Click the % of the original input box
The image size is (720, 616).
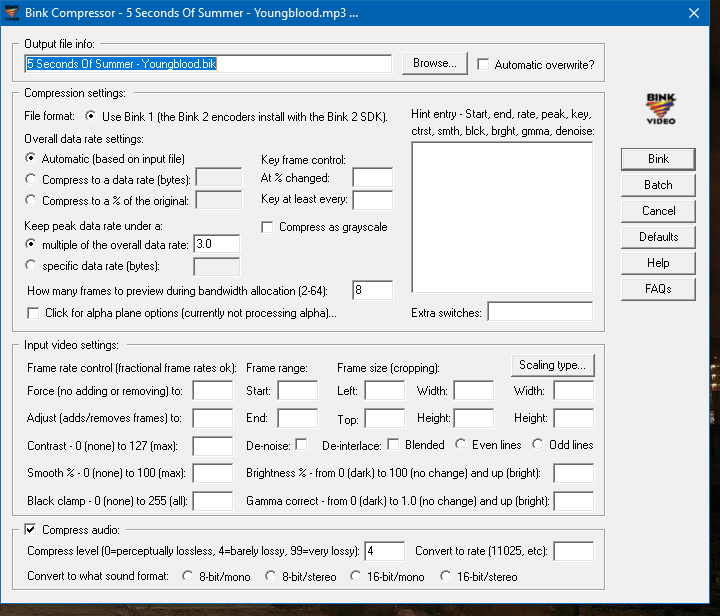click(219, 200)
